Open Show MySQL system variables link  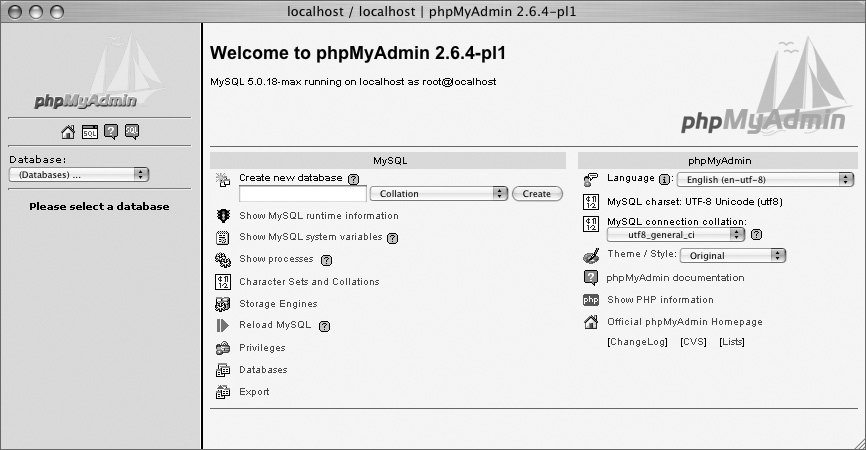click(310, 237)
